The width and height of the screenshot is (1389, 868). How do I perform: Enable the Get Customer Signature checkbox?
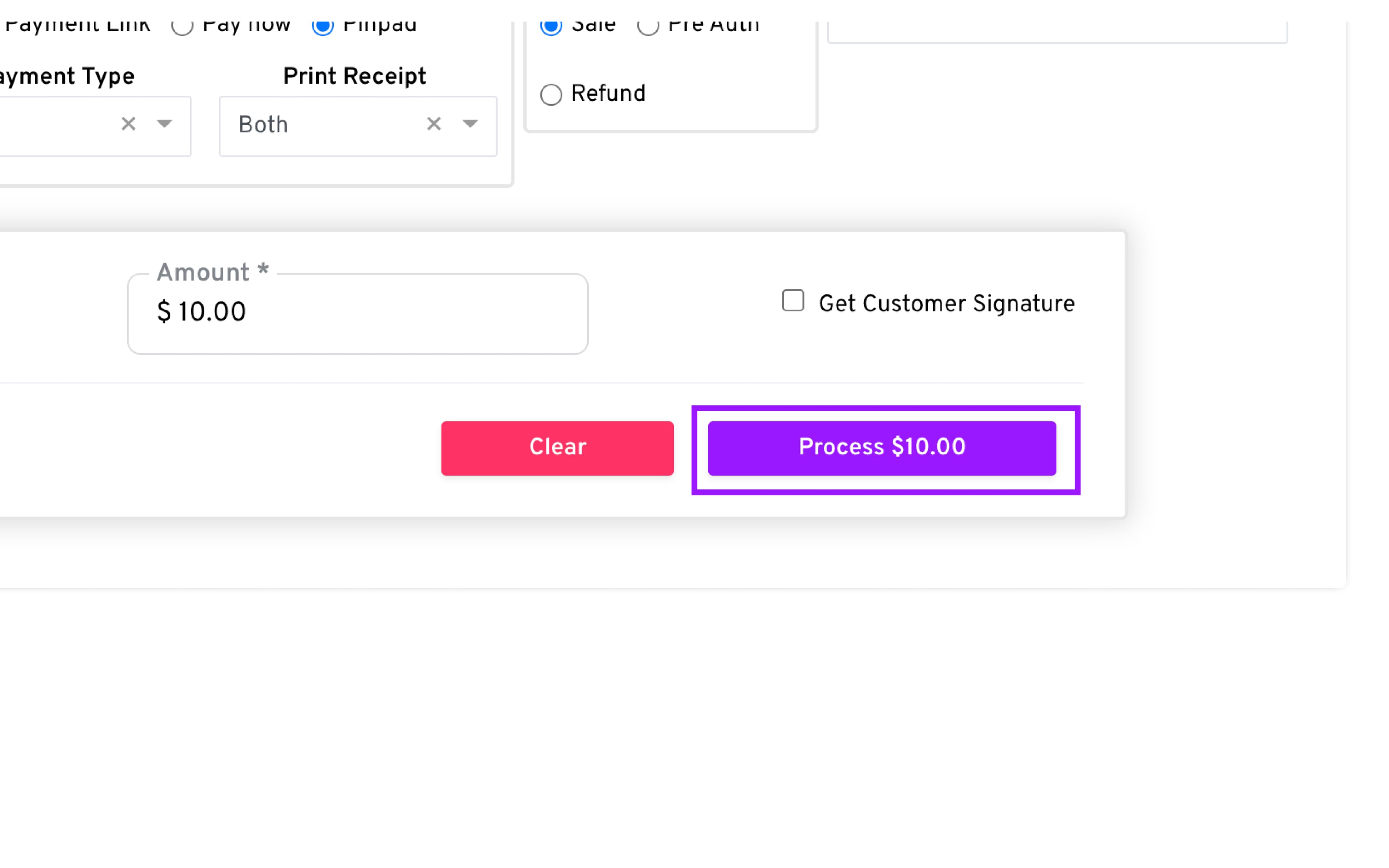793,301
